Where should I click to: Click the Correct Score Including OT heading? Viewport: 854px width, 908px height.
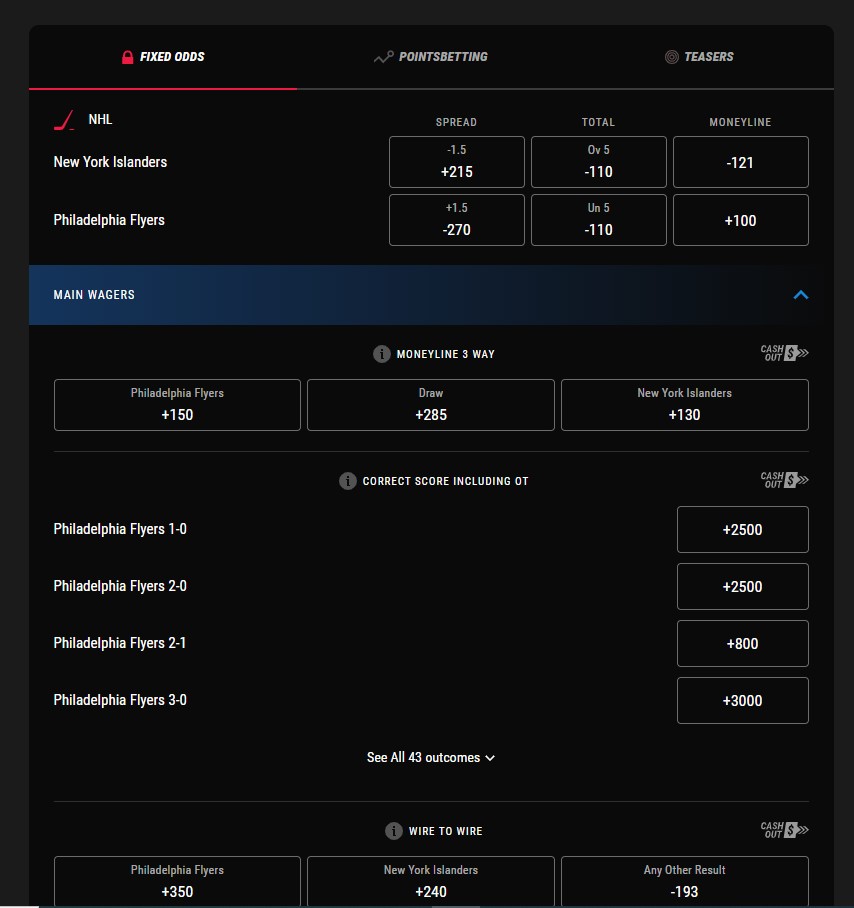(445, 481)
